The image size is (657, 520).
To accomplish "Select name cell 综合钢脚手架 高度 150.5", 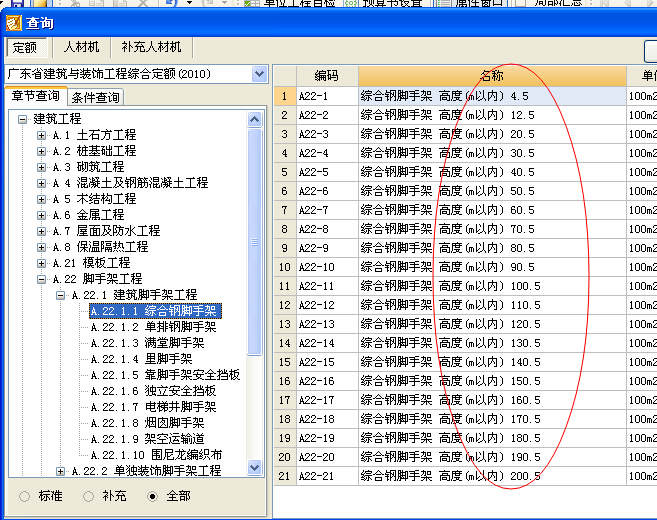I will [492, 381].
